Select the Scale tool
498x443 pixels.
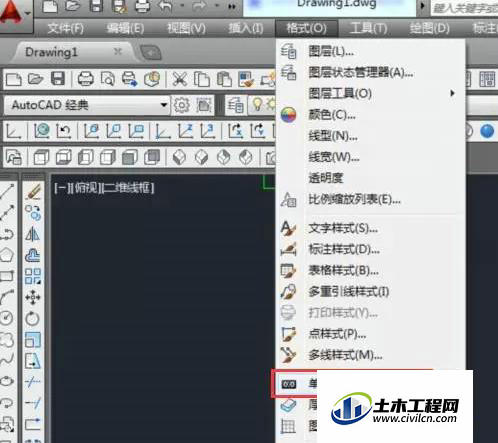pyautogui.click(x=33, y=340)
